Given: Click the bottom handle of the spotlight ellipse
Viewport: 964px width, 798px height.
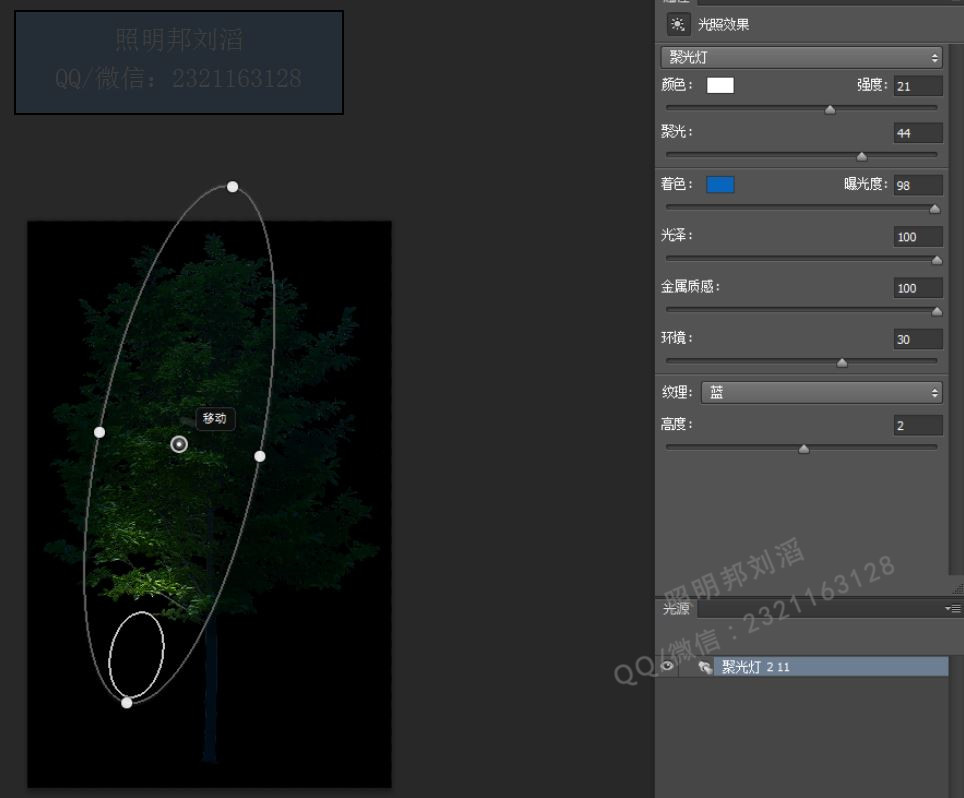Looking at the screenshot, I should pos(126,703).
